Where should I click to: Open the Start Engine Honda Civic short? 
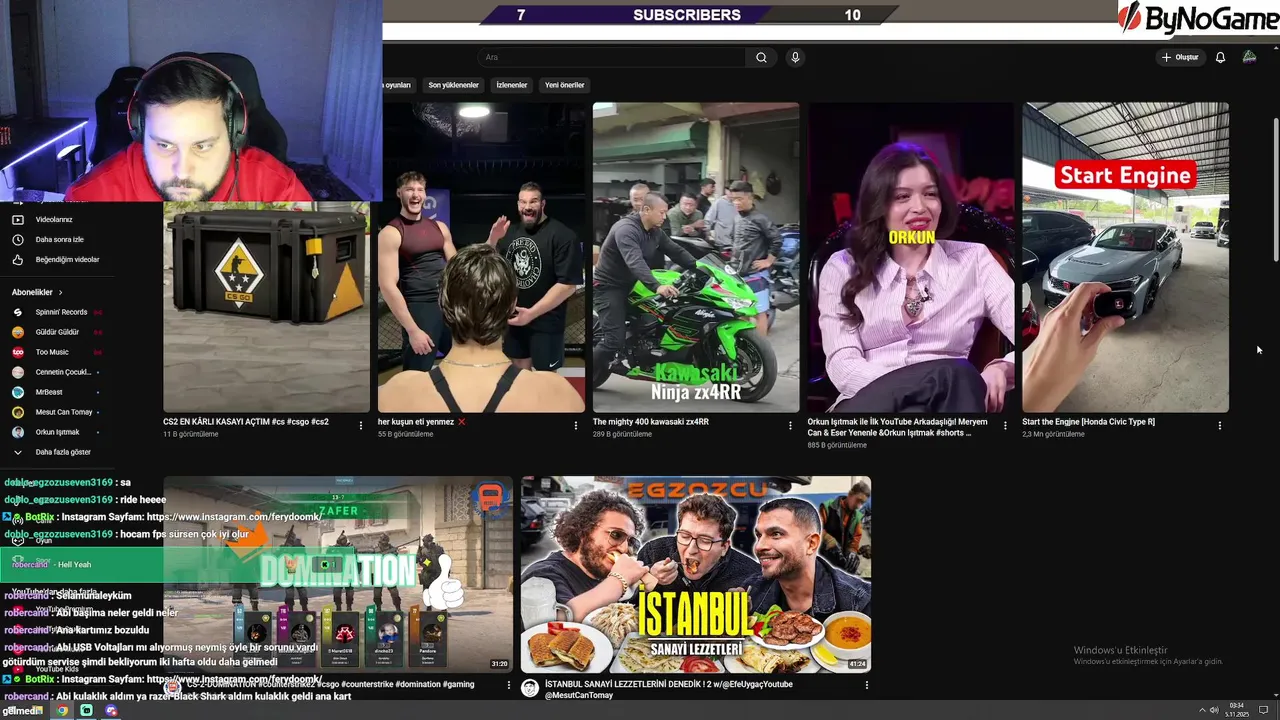point(1125,257)
